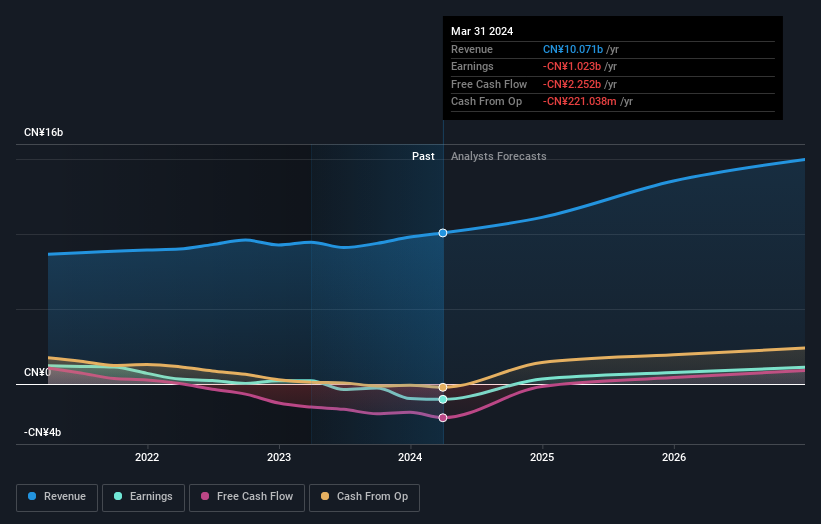Click the blue Revenue data point marker
This screenshot has width=821, height=524.
point(443,233)
